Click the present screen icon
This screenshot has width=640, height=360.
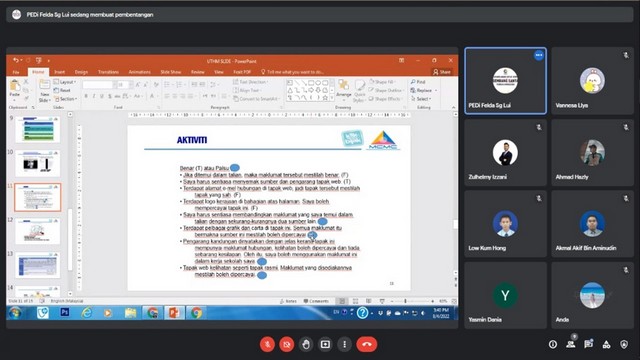pos(325,344)
